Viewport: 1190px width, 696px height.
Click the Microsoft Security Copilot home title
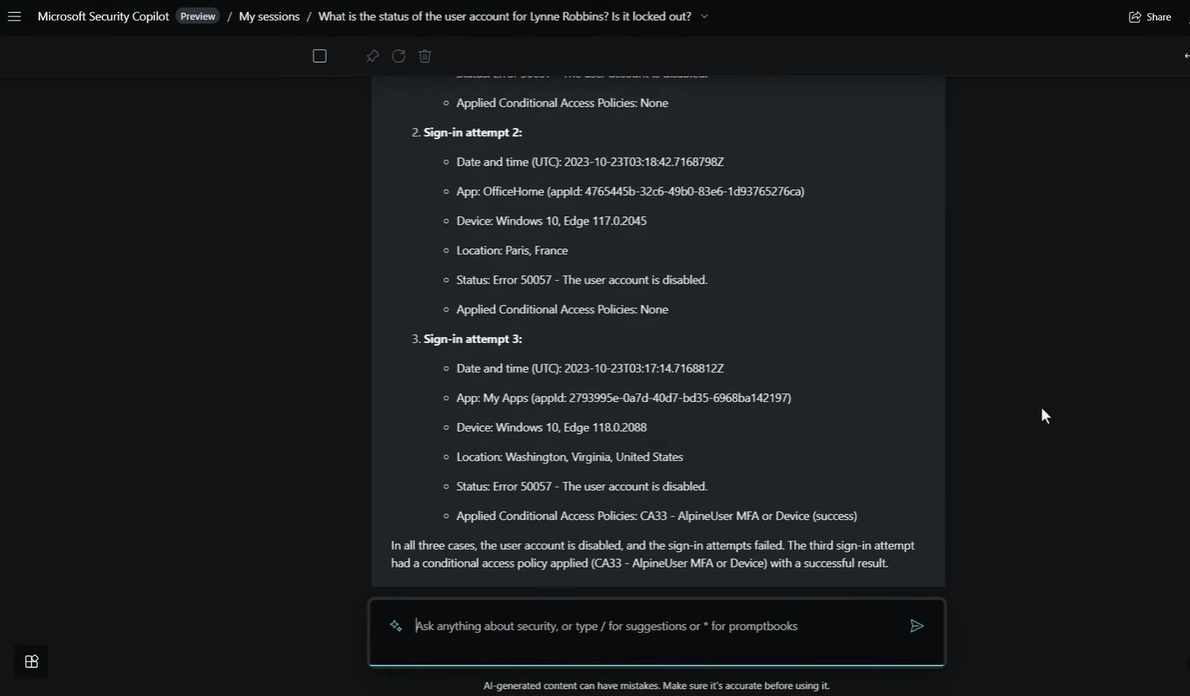103,16
